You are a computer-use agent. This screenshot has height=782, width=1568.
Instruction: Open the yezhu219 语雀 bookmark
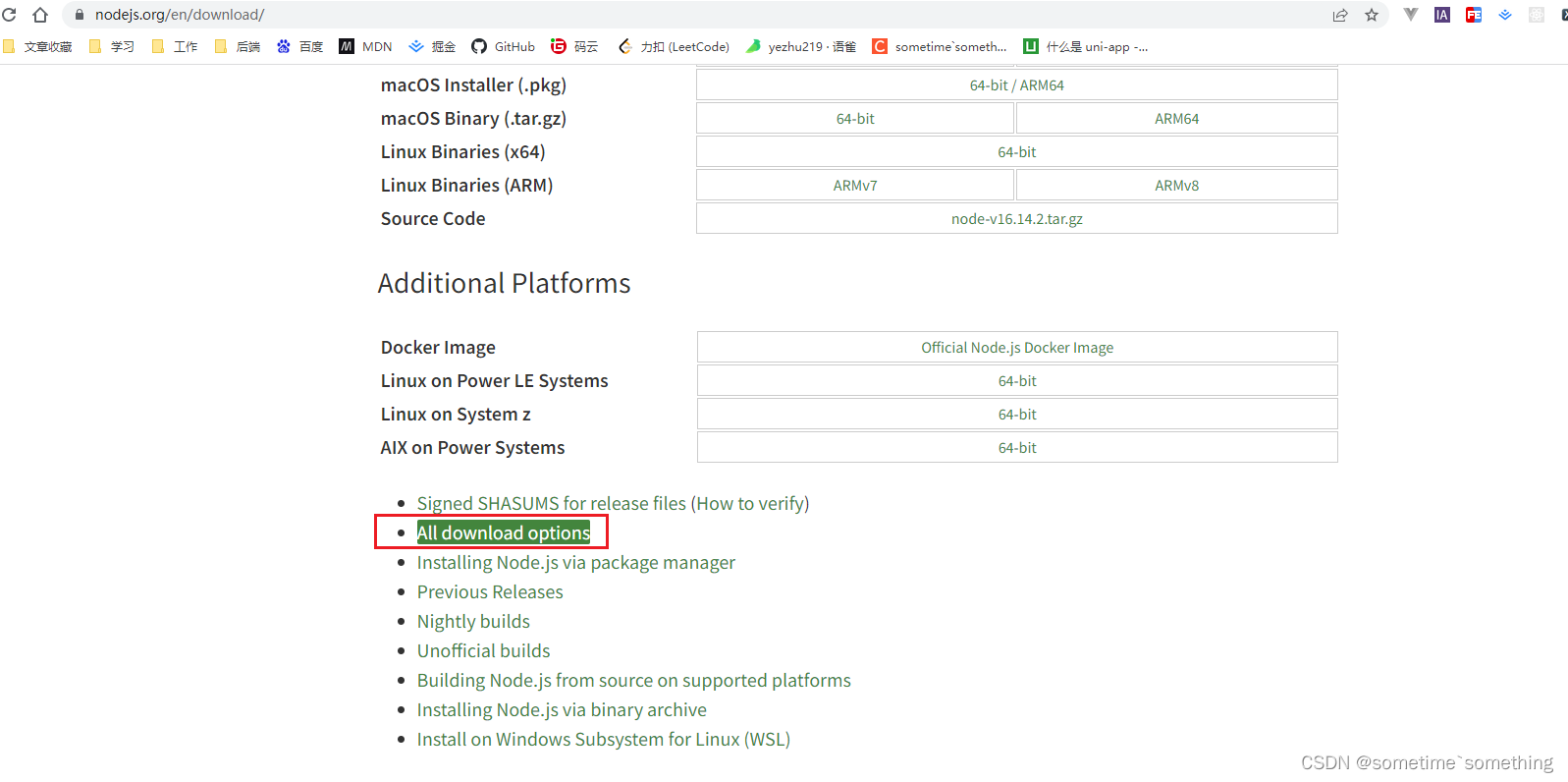coord(801,46)
